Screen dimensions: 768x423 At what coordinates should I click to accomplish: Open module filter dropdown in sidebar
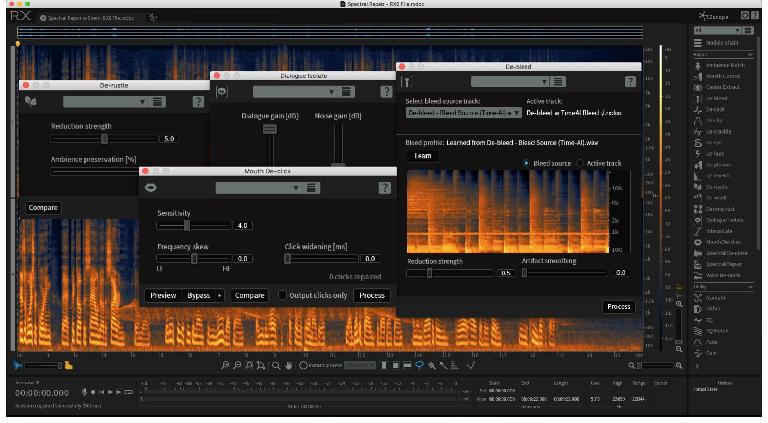pyautogui.click(x=717, y=30)
